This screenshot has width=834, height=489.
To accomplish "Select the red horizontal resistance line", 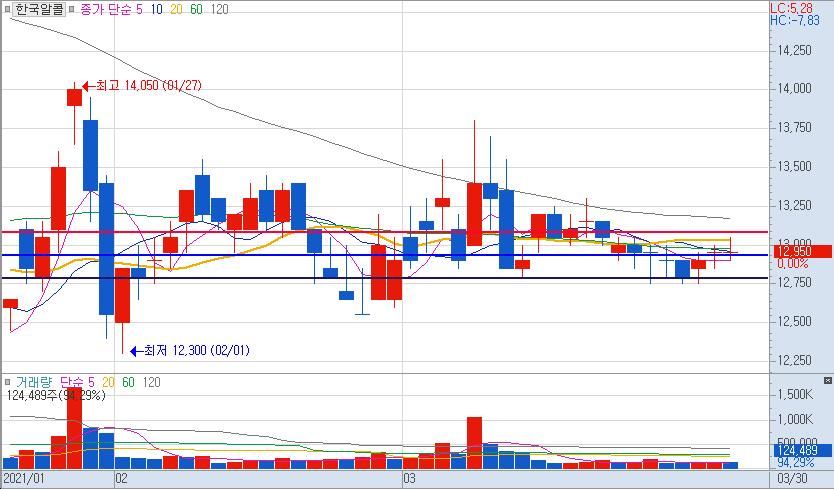I will [x=385, y=232].
